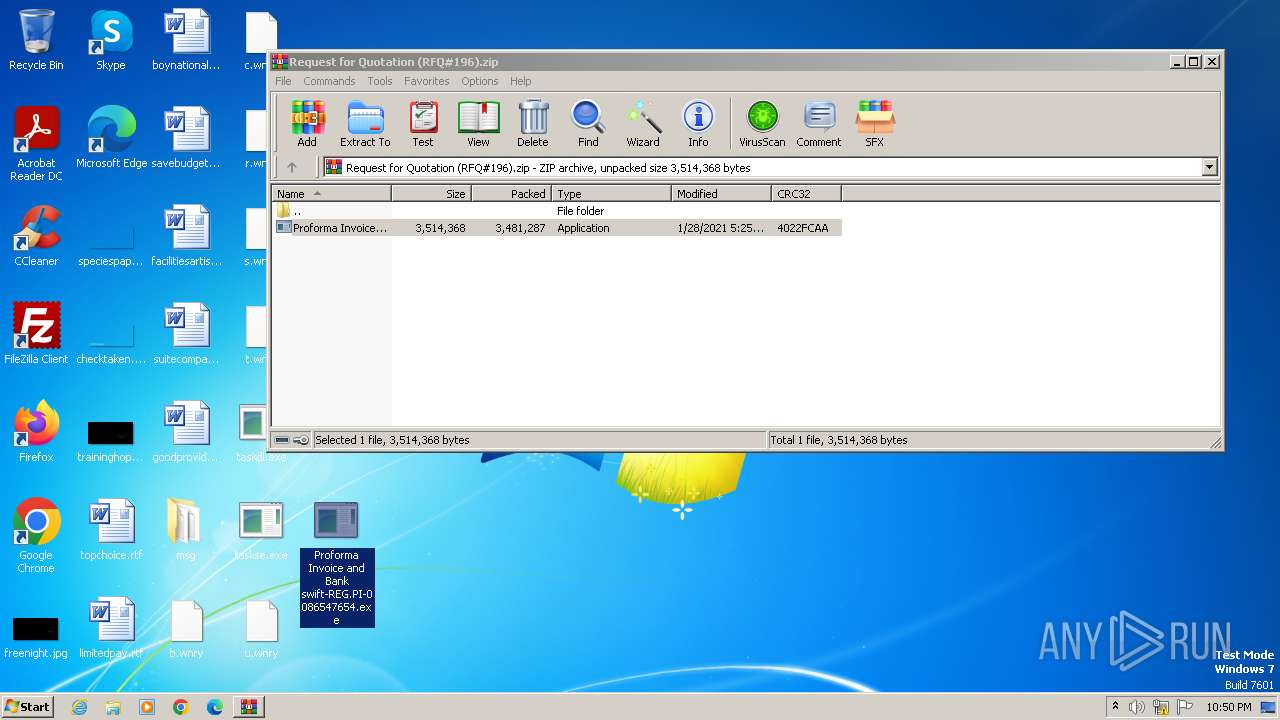Create SFX self-extracting archive
This screenshot has width=1280, height=720.
coord(874,124)
